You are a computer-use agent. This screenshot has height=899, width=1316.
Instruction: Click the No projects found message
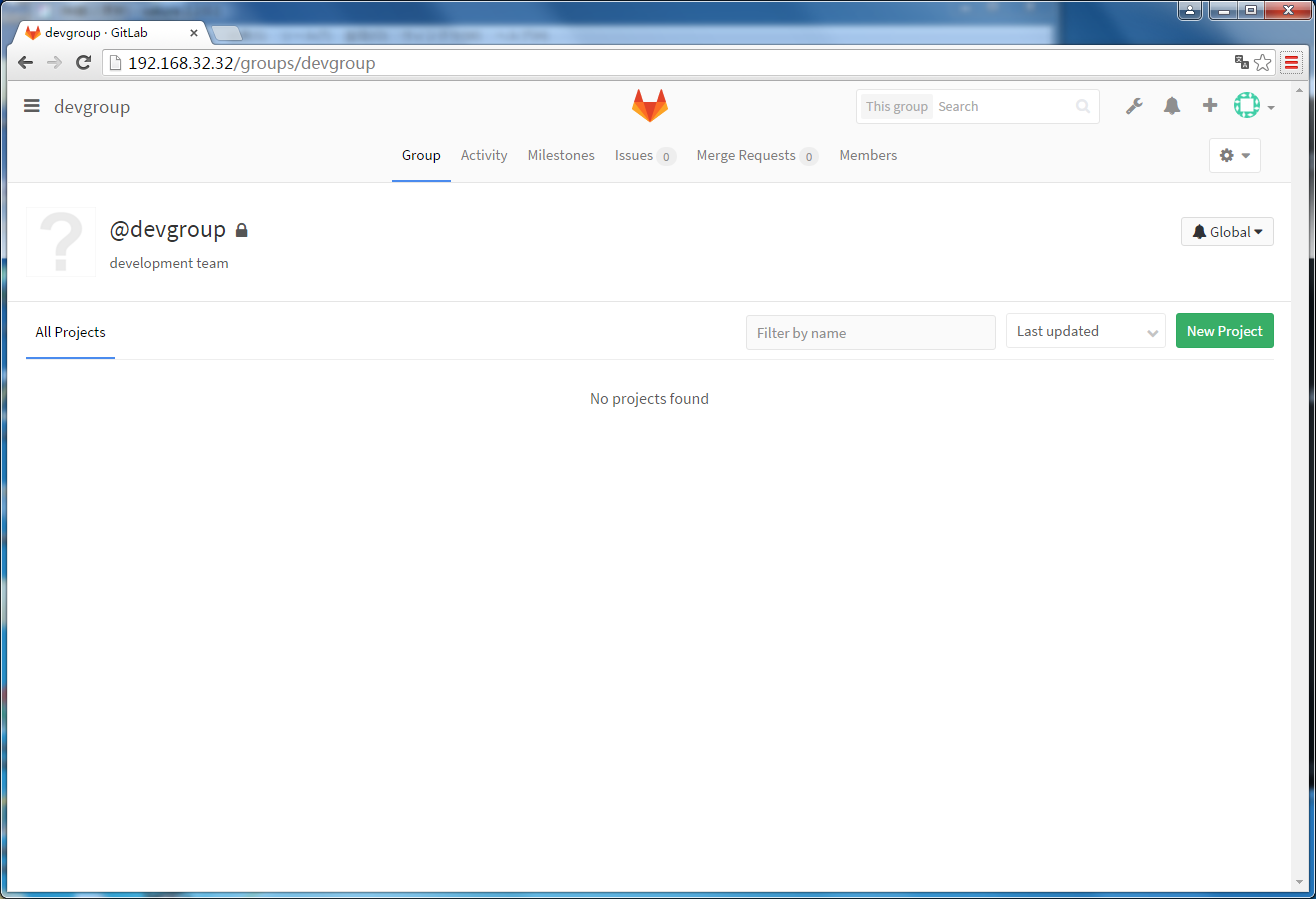click(649, 399)
